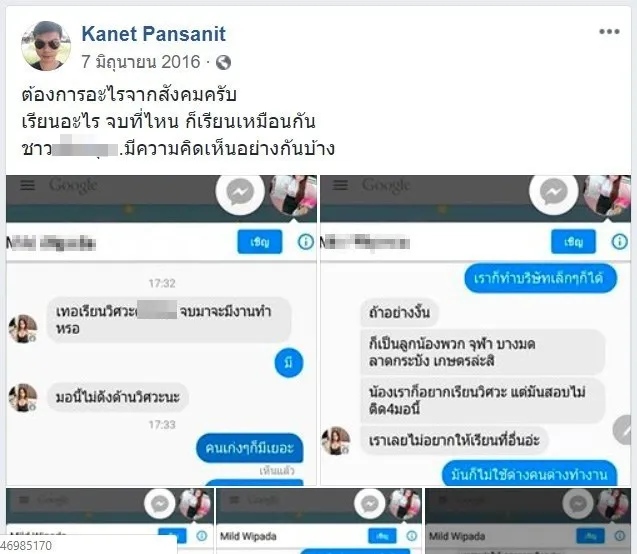The height and width of the screenshot is (554, 637).
Task: Click the chat head photo in second screenshot
Action: coord(607,195)
